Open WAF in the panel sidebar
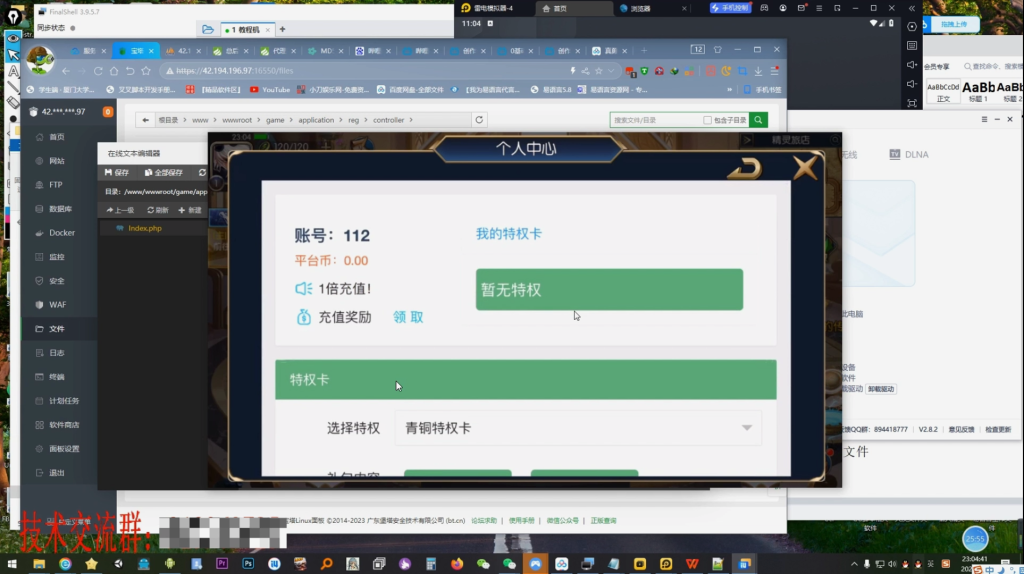This screenshot has height=574, width=1024. coord(57,304)
